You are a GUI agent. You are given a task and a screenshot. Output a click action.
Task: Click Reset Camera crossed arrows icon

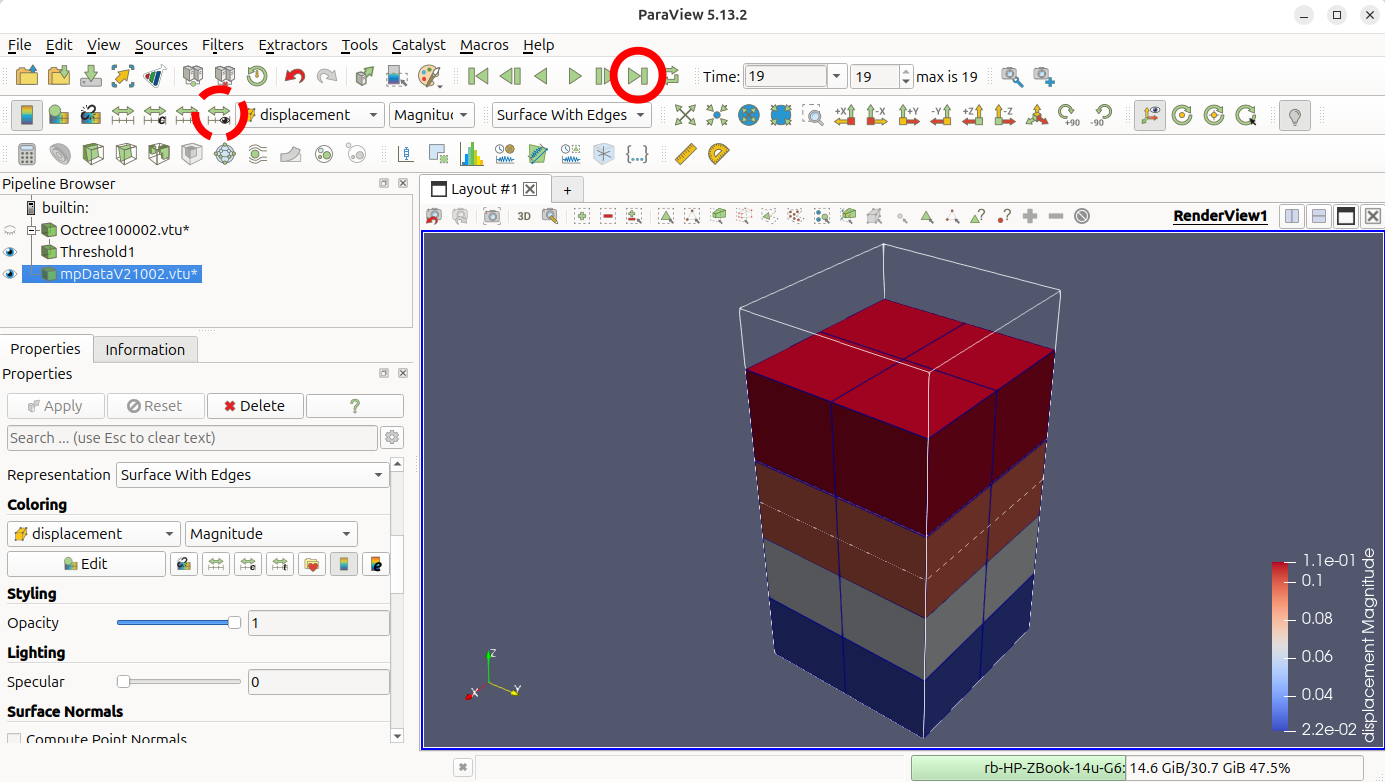[x=685, y=115]
